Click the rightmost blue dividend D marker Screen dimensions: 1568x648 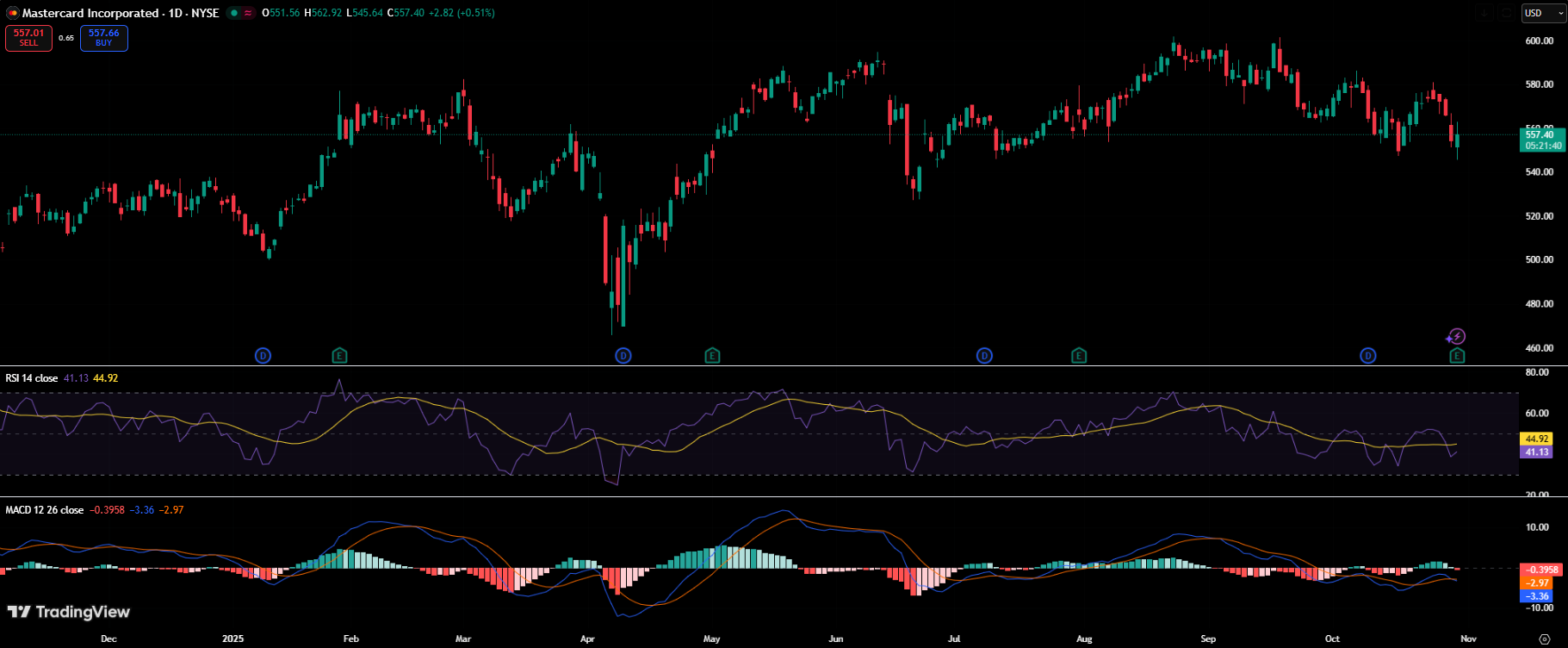point(1367,356)
